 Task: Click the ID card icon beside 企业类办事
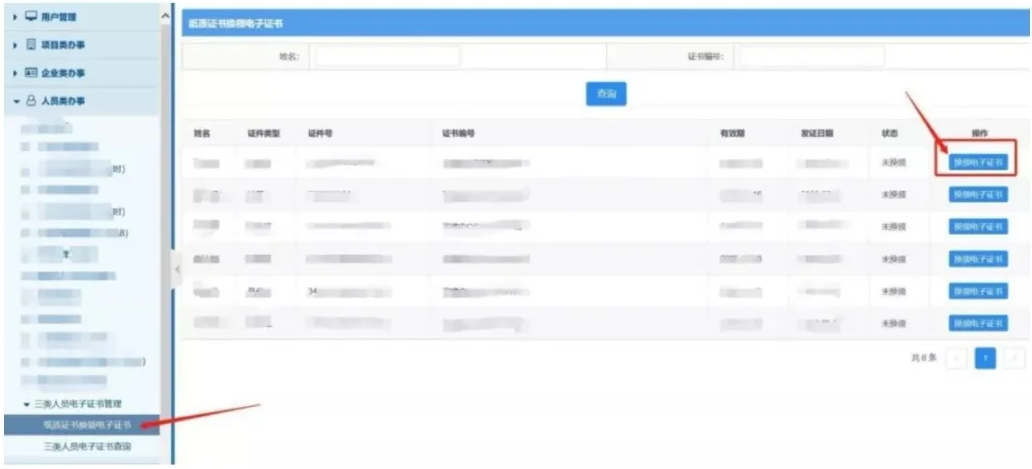pos(29,73)
